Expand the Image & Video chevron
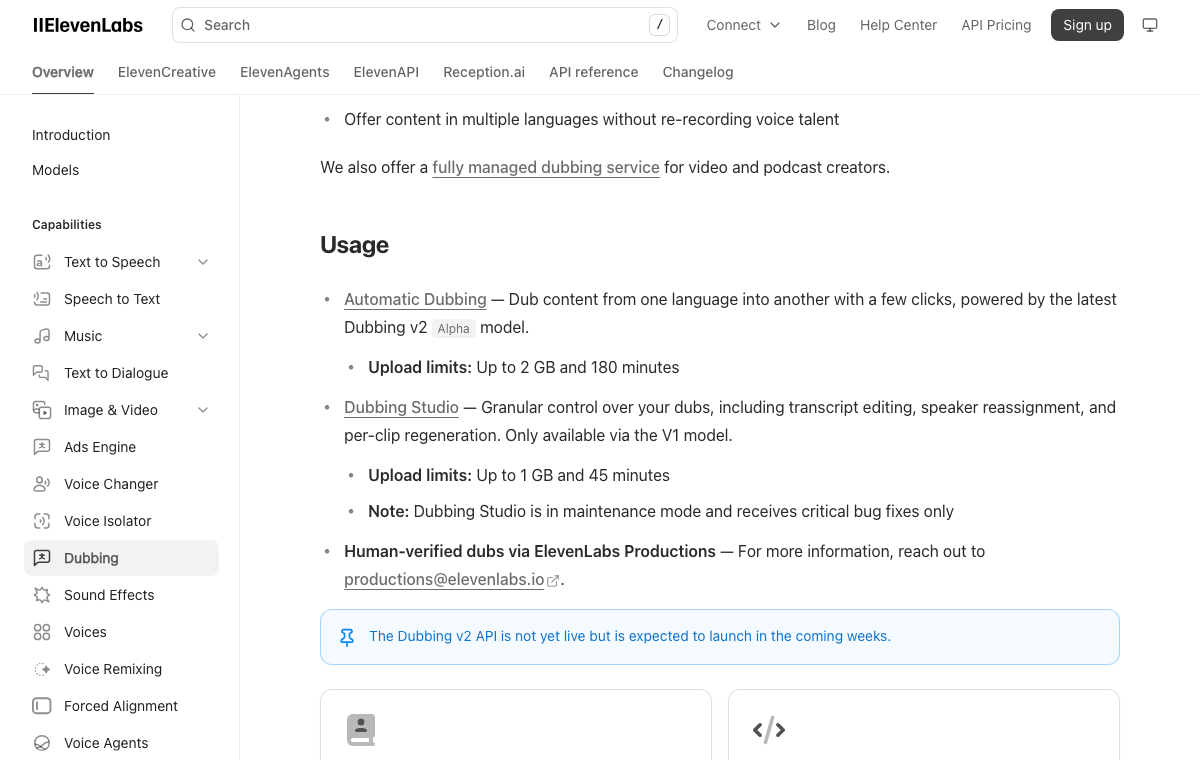1200x760 pixels. 203,410
